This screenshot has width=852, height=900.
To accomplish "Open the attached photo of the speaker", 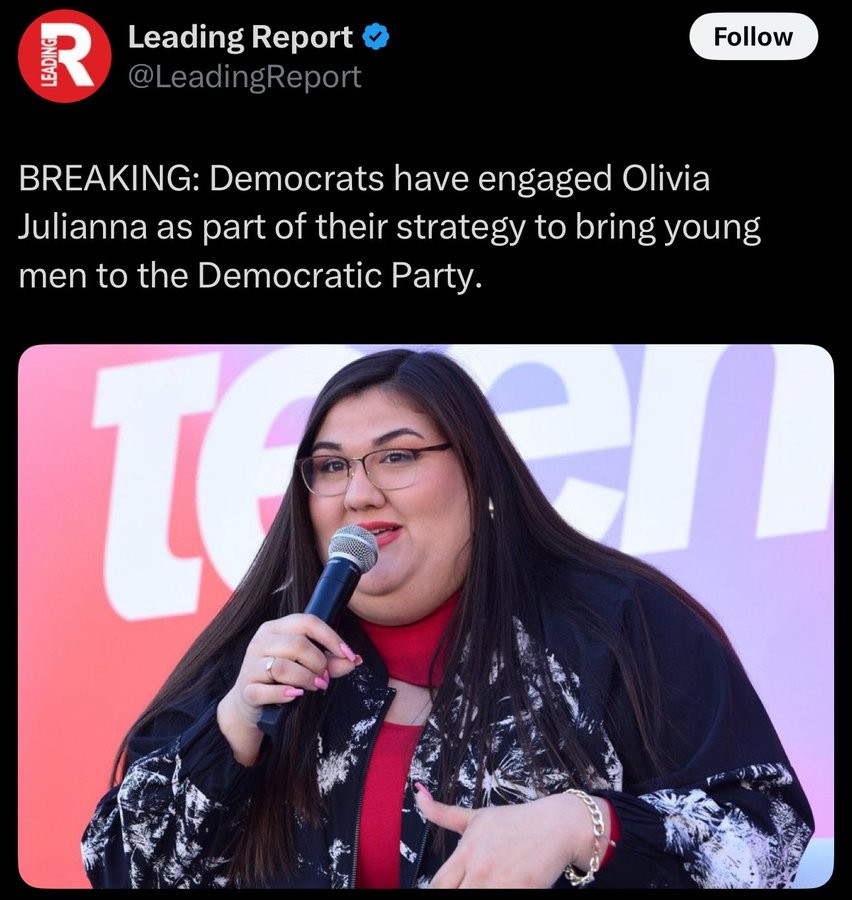I will [425, 616].
